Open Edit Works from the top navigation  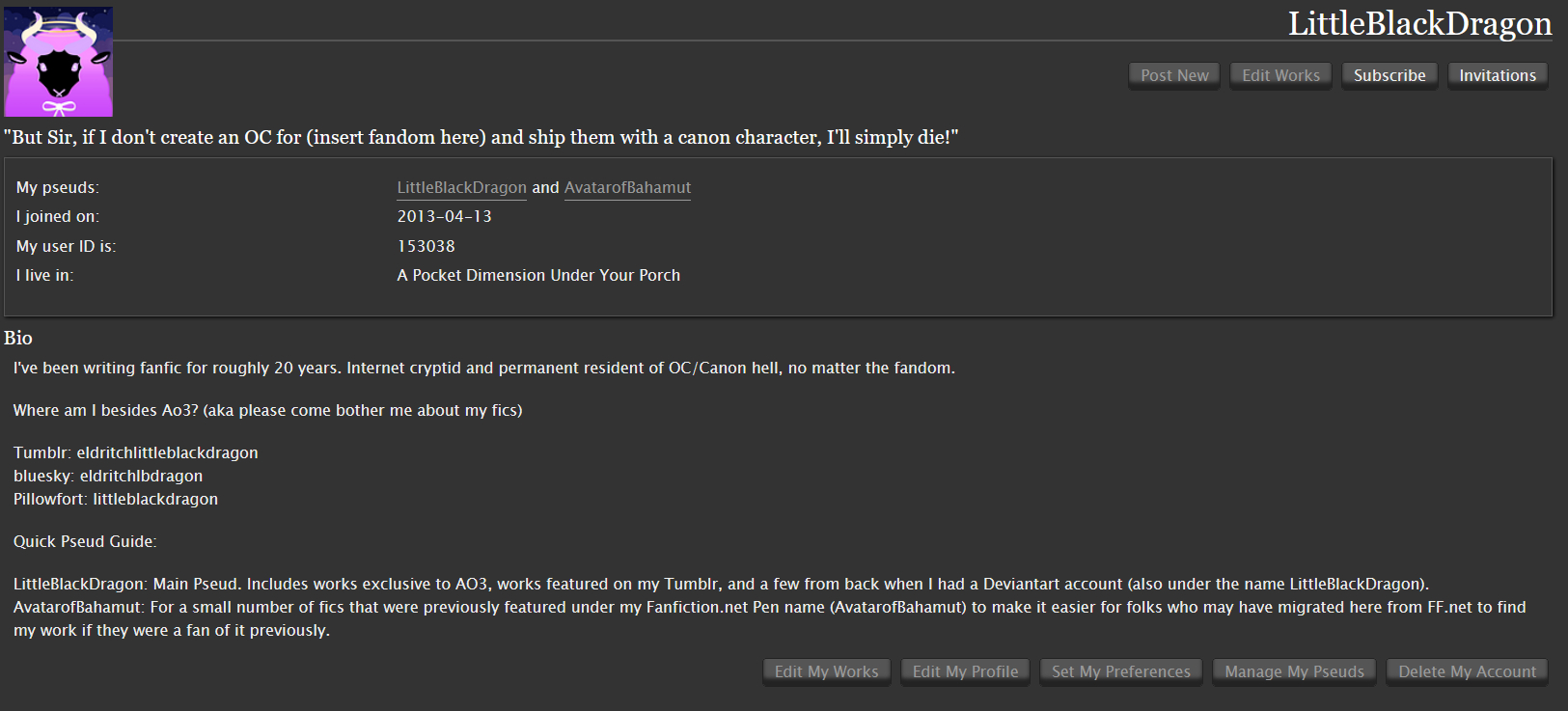(1280, 75)
